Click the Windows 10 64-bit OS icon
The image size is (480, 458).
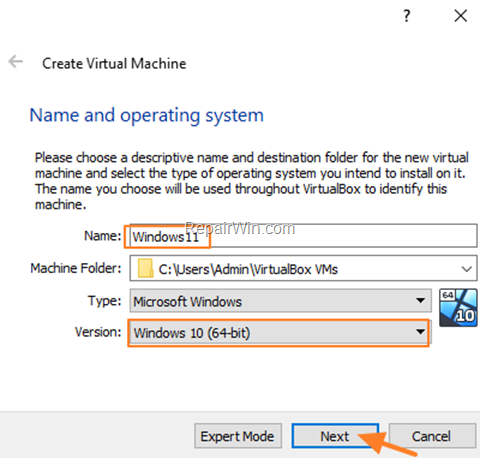point(458,308)
